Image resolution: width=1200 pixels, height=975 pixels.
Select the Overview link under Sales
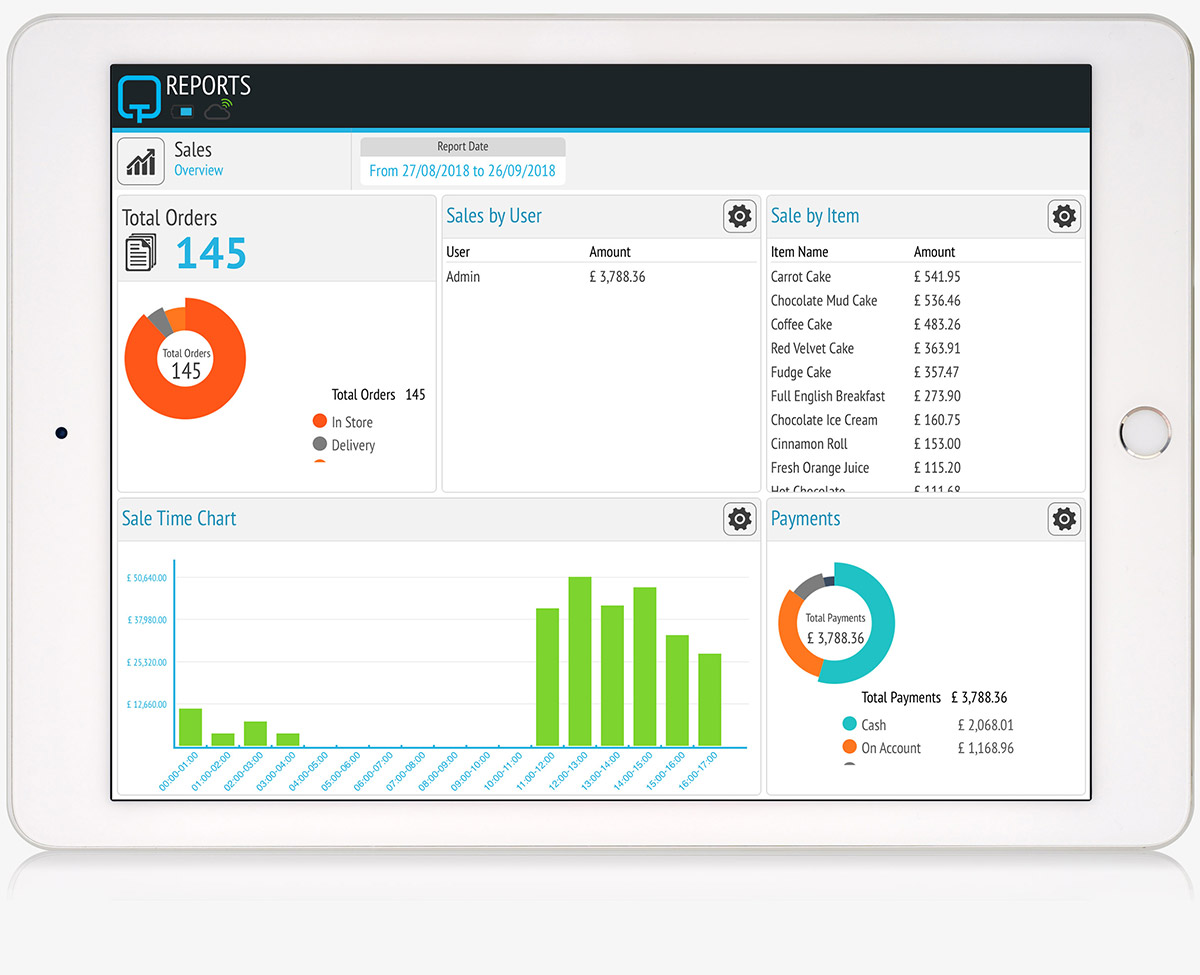click(x=199, y=171)
